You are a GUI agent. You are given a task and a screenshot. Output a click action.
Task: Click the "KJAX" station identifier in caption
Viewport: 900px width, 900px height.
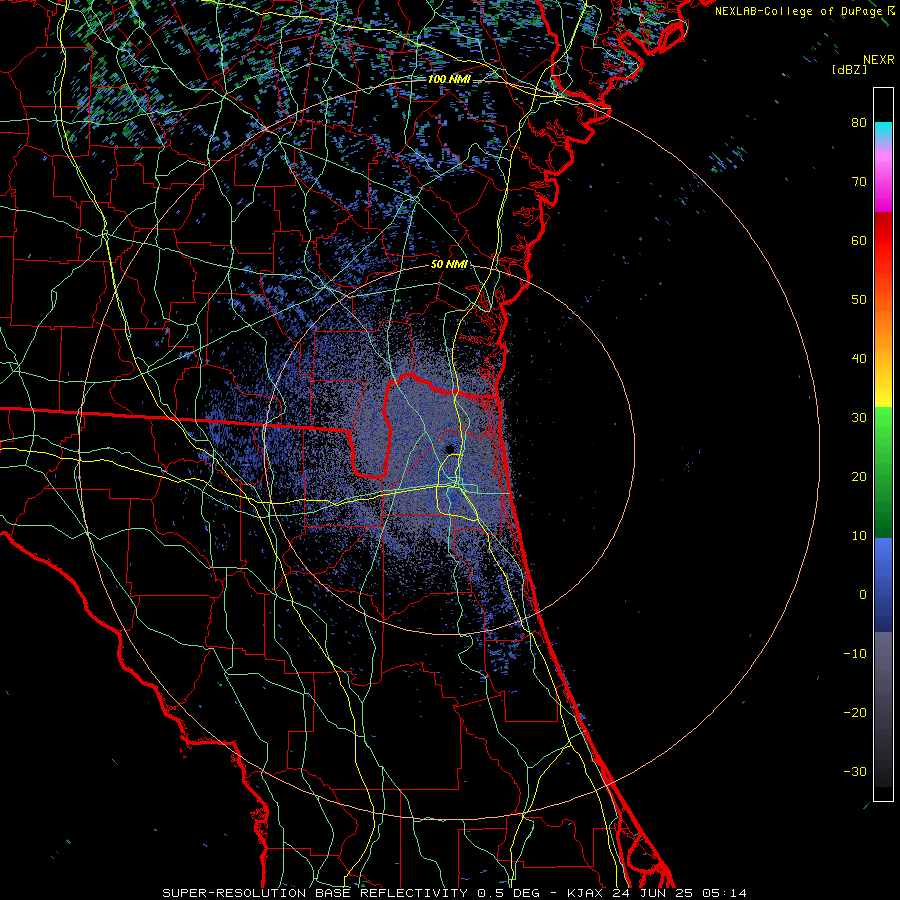(x=584, y=893)
